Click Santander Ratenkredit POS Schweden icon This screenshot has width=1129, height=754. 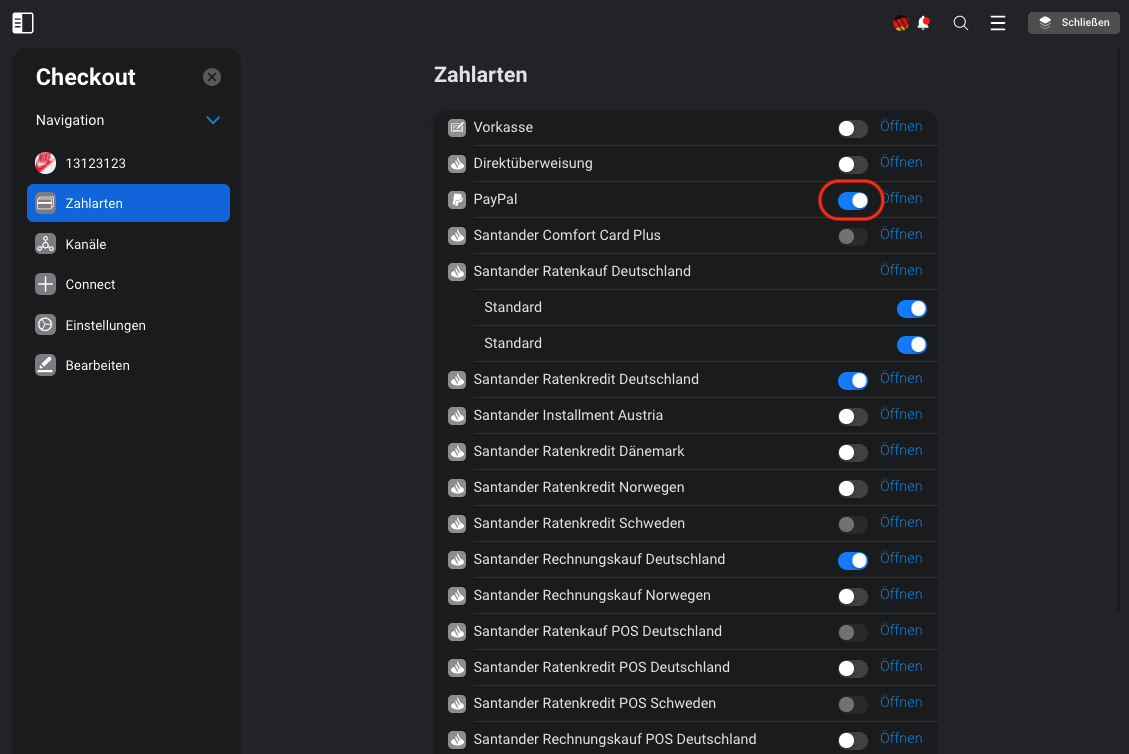coord(457,704)
